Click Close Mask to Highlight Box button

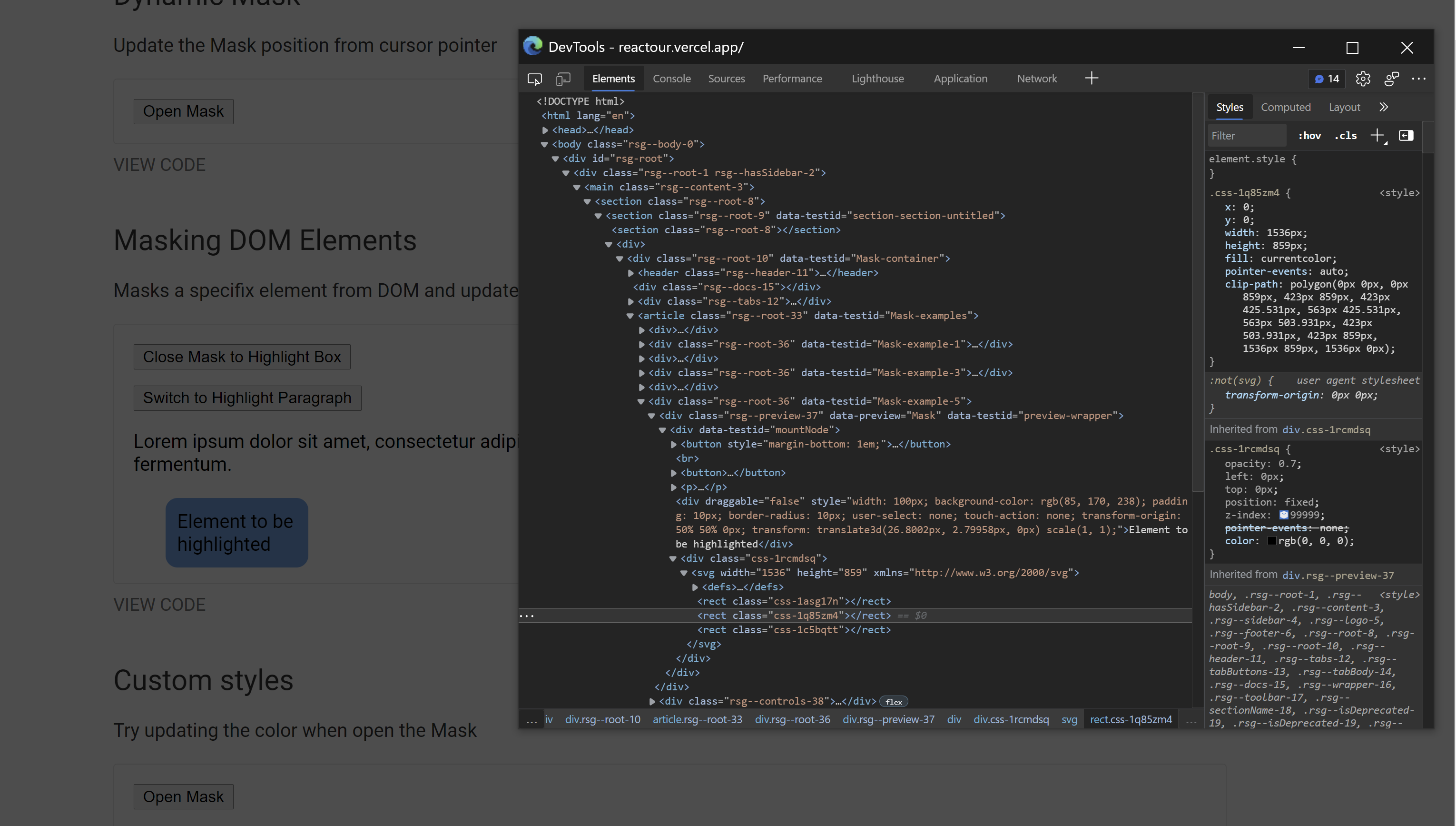[x=242, y=357]
